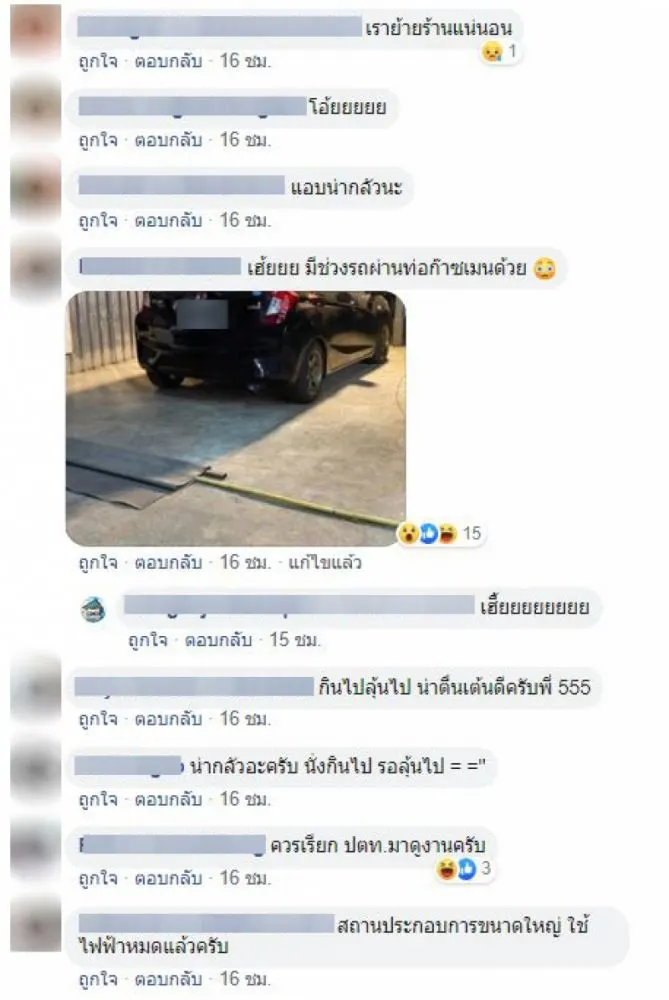Click the sad reaction icon on the first comment
This screenshot has width=669, height=1000.
coord(492,51)
